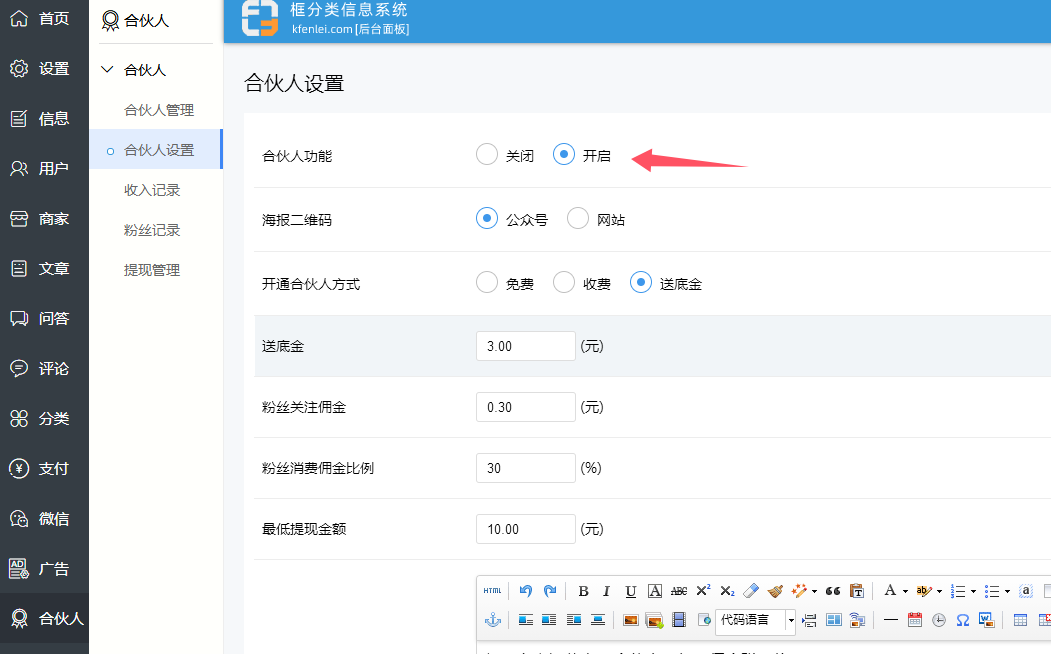This screenshot has height=654, width=1051.
Task: Click the blockquote quotation mark icon
Action: pyautogui.click(x=832, y=591)
